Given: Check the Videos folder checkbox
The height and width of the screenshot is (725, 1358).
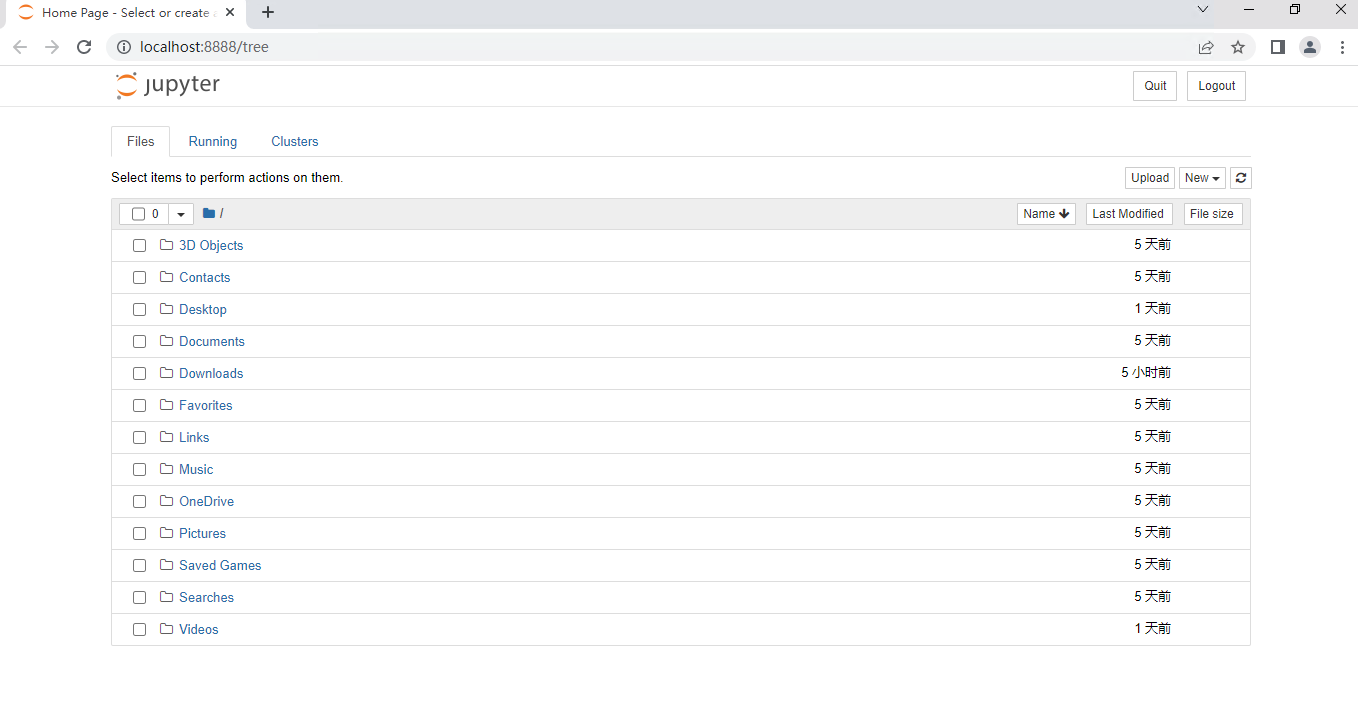Looking at the screenshot, I should click(140, 630).
